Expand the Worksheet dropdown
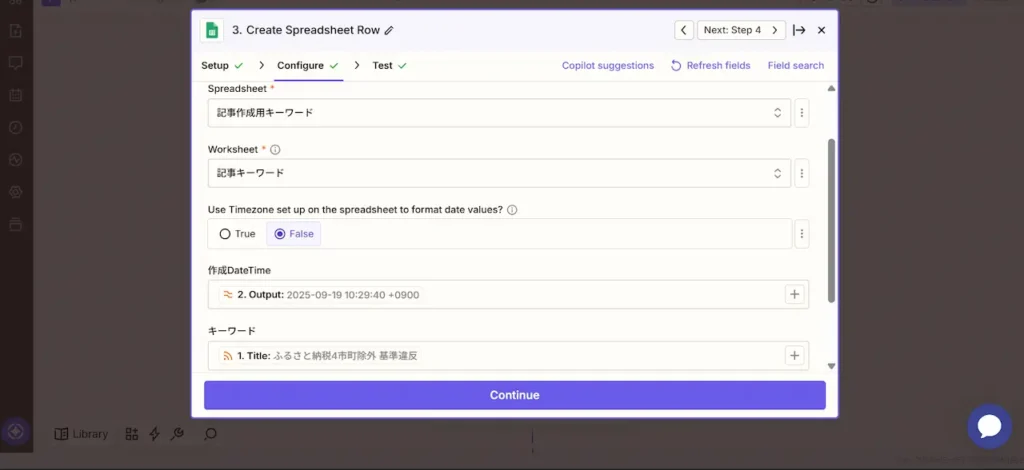1024x470 pixels. (778, 173)
